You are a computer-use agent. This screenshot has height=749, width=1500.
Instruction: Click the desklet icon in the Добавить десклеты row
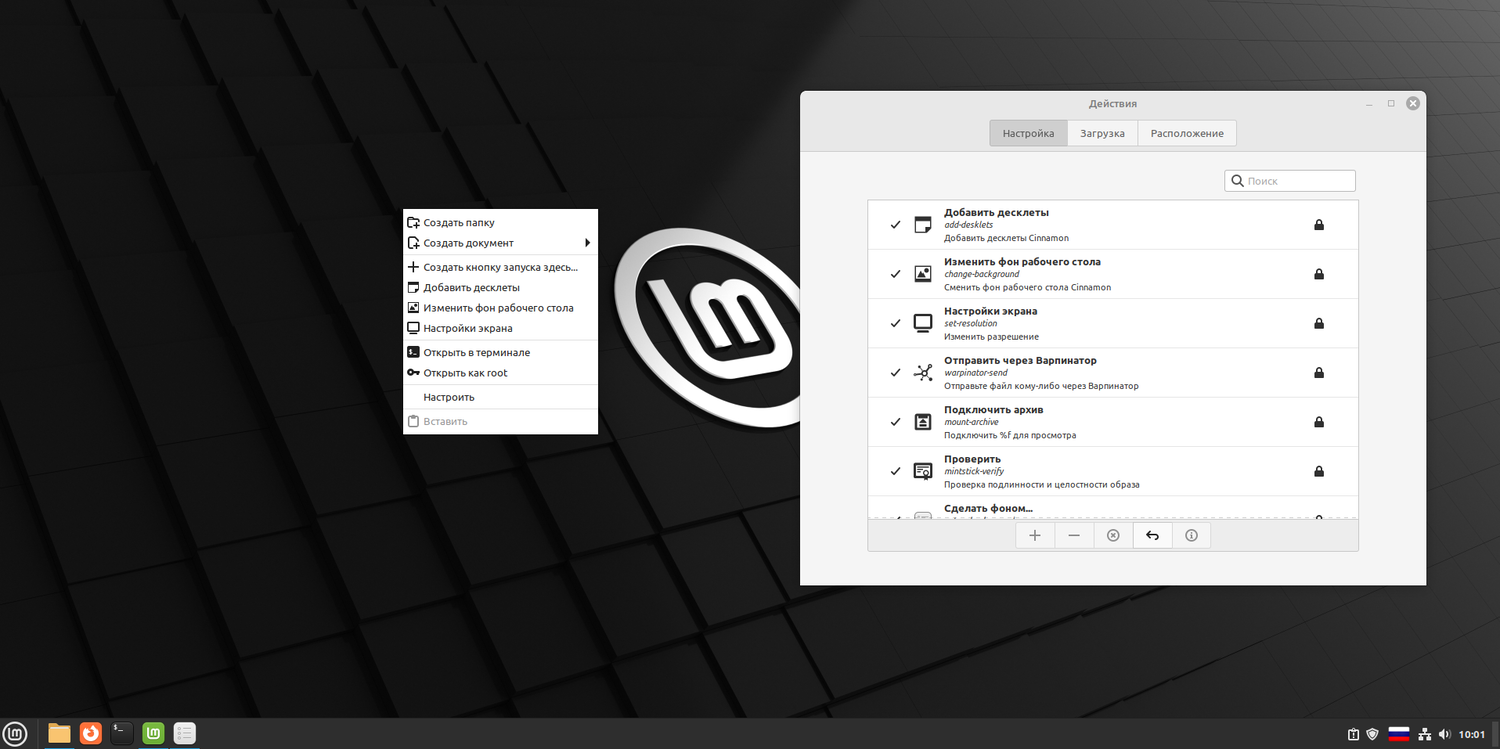923,225
